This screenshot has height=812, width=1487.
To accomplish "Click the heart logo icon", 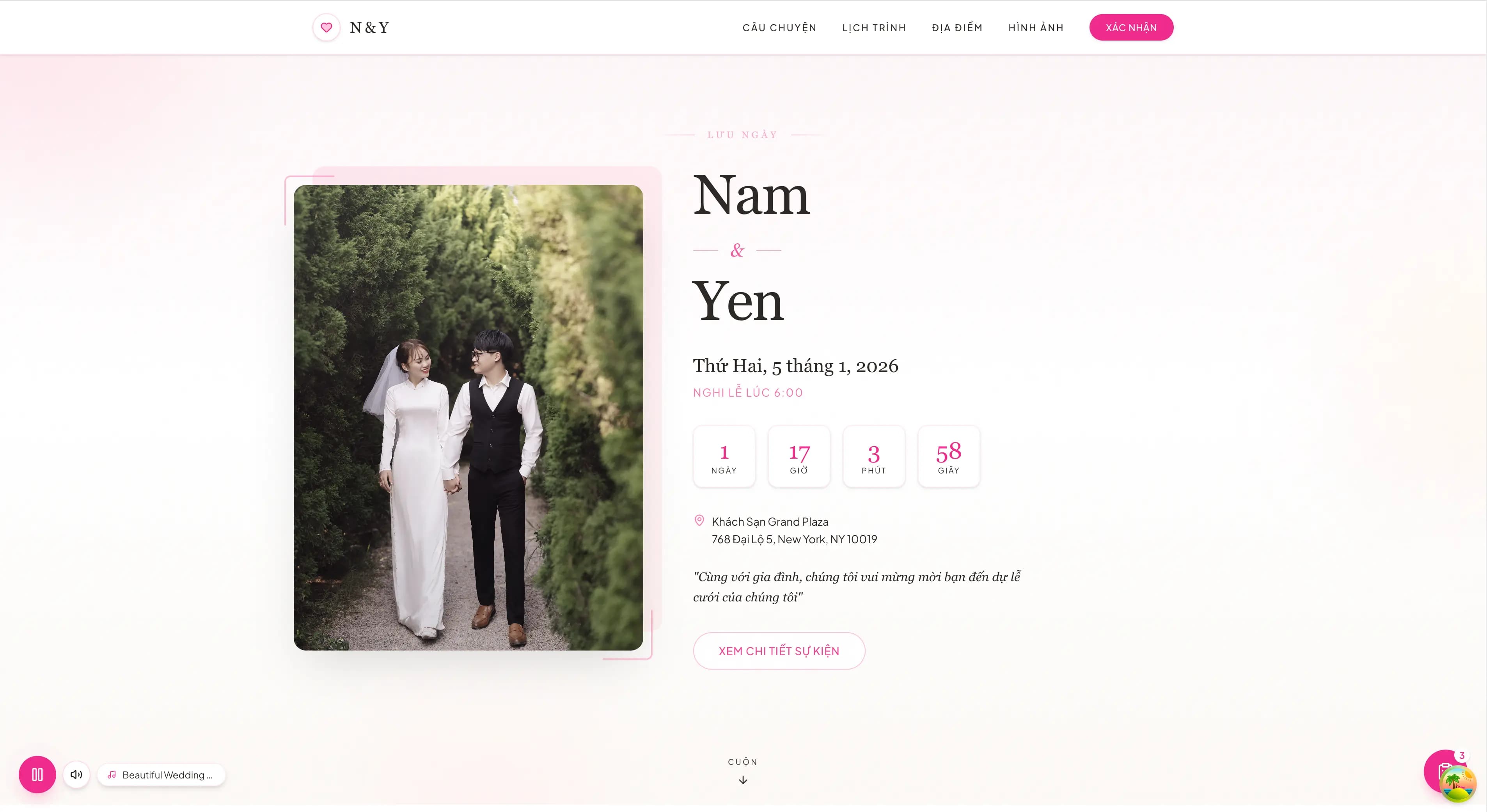I will click(x=326, y=27).
